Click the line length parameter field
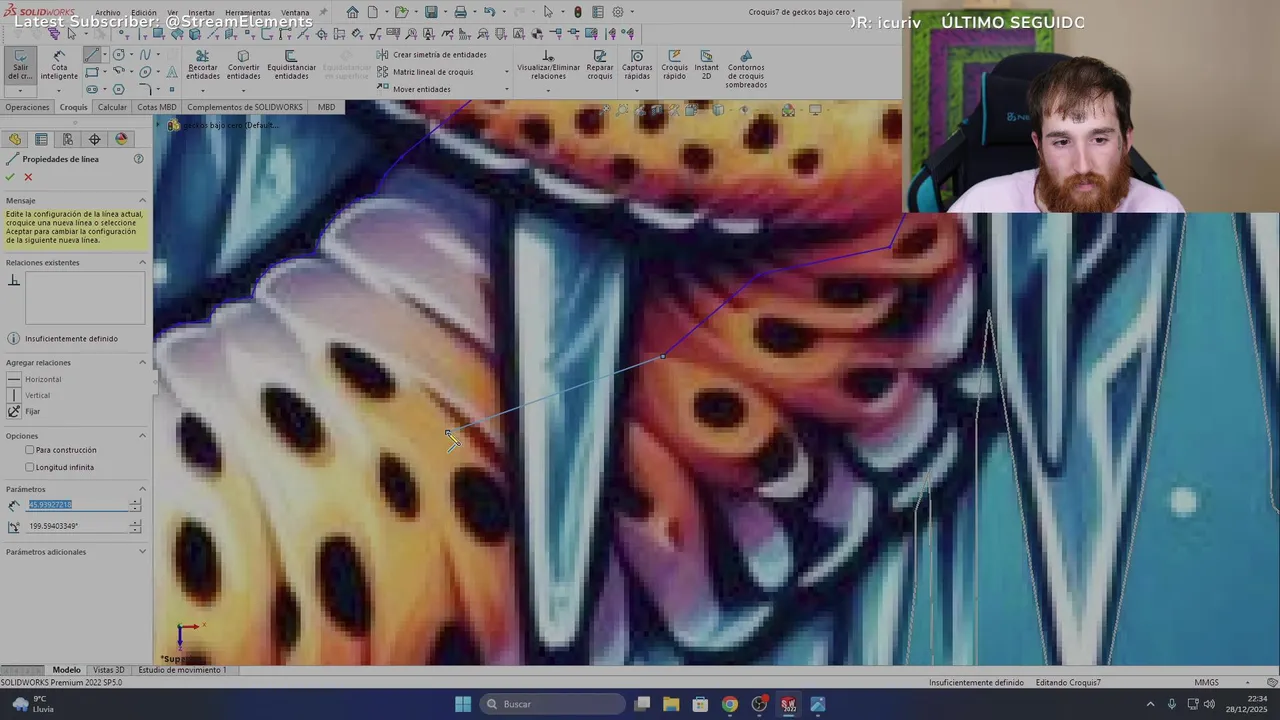The width and height of the screenshot is (1280, 720). (78, 505)
